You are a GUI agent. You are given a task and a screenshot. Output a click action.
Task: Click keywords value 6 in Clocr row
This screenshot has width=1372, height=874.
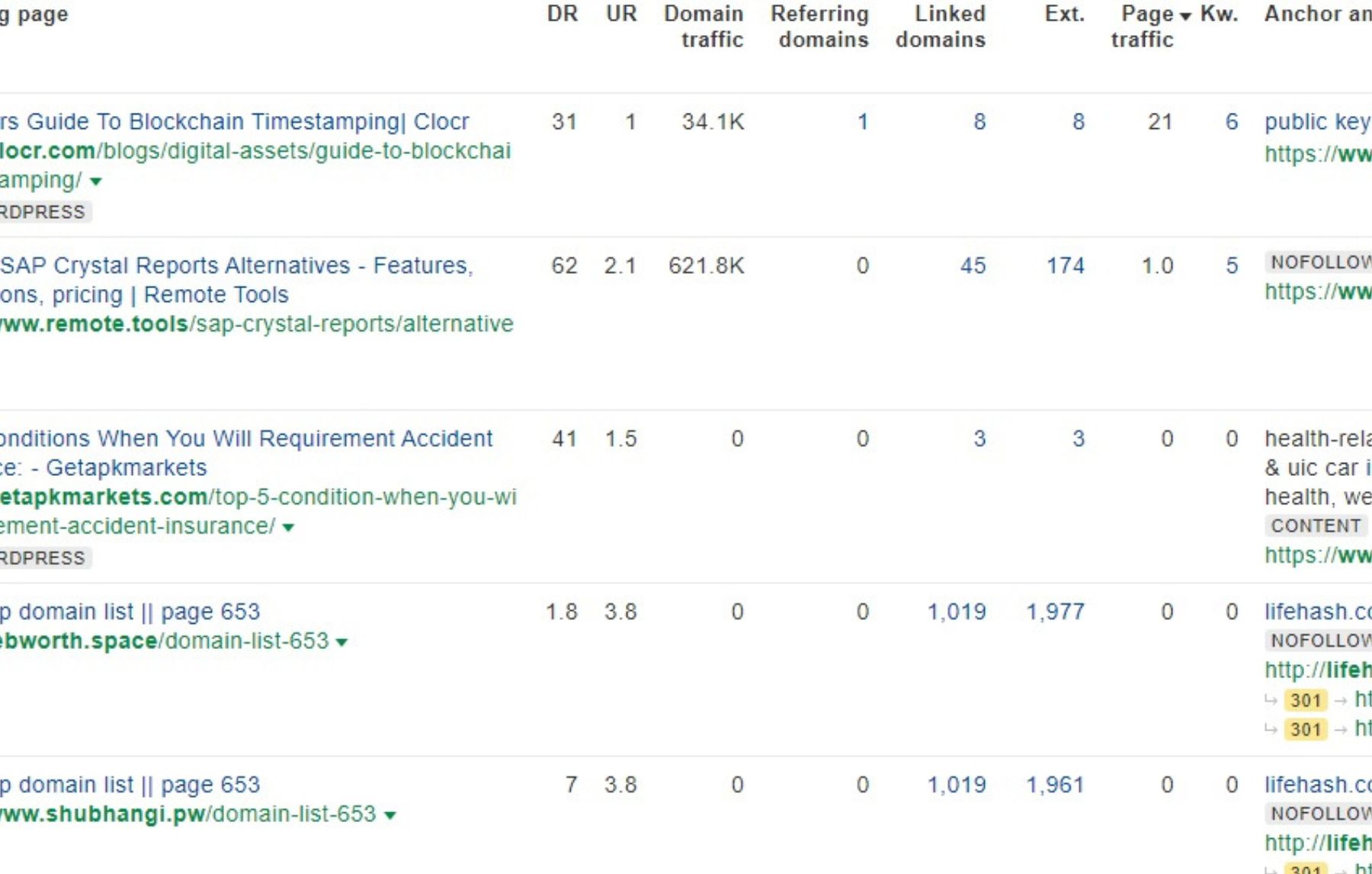1232,122
